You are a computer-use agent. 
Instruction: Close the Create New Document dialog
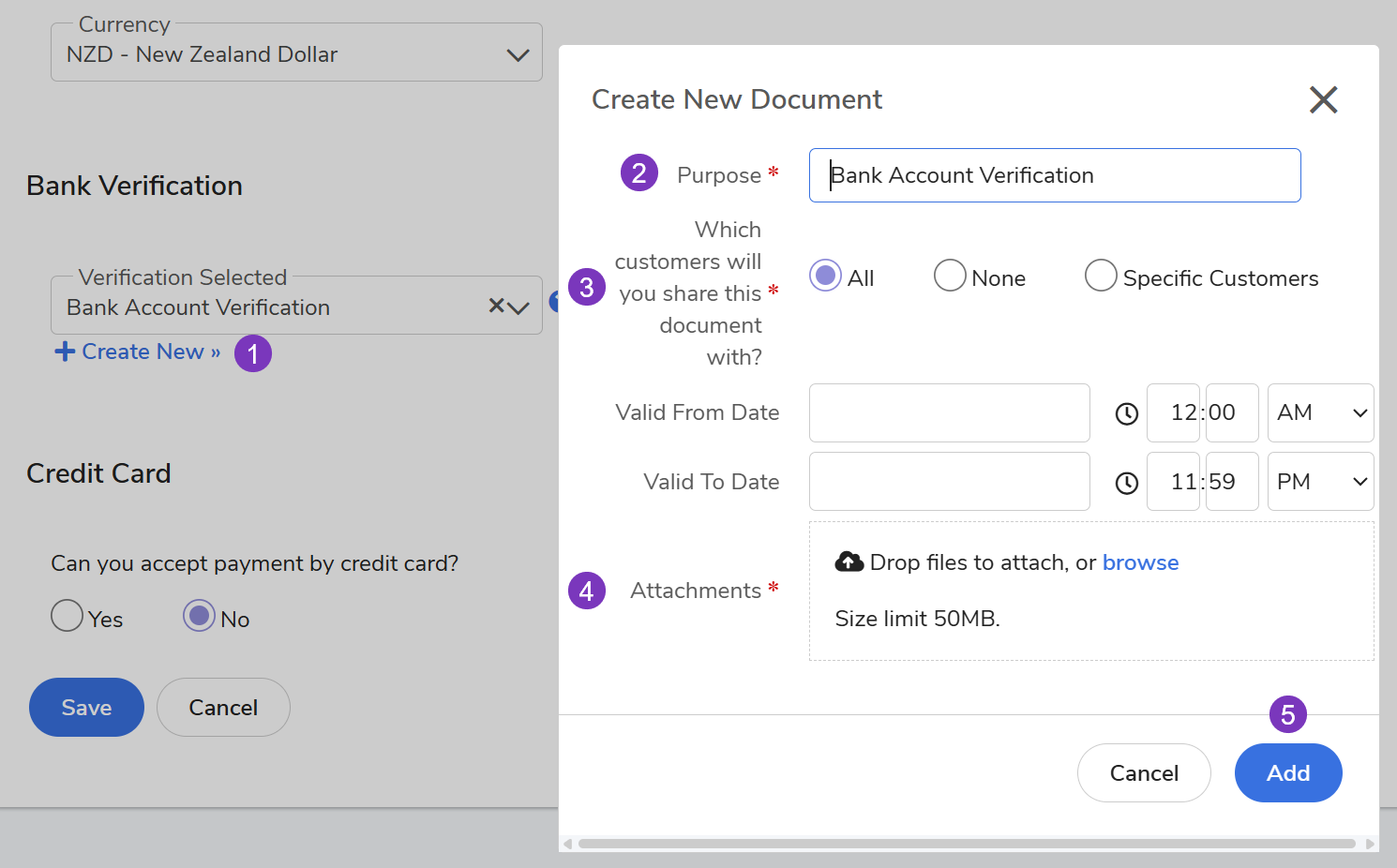1323,99
